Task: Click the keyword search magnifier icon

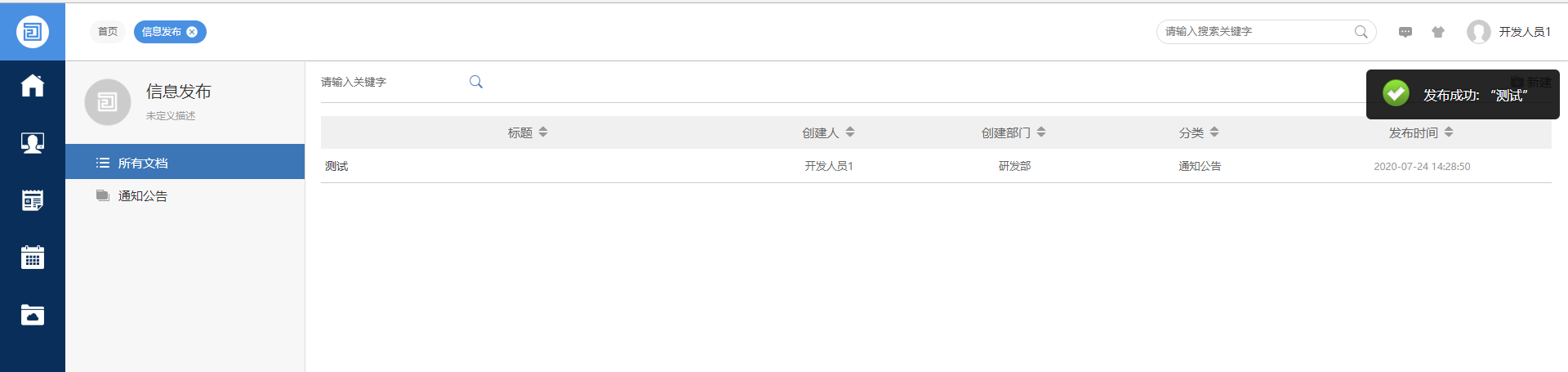Action: tap(476, 82)
